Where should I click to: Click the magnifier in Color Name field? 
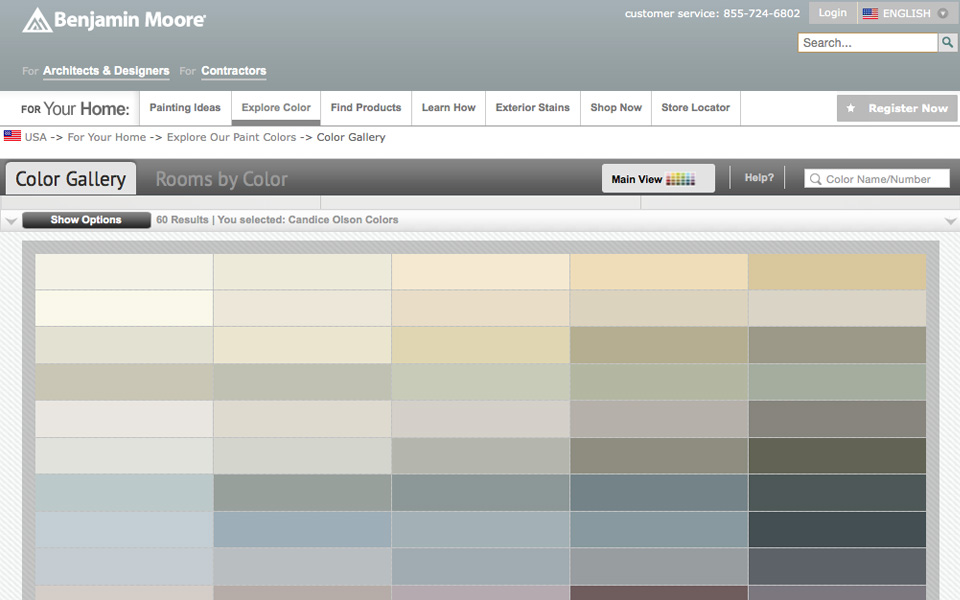pyautogui.click(x=814, y=179)
